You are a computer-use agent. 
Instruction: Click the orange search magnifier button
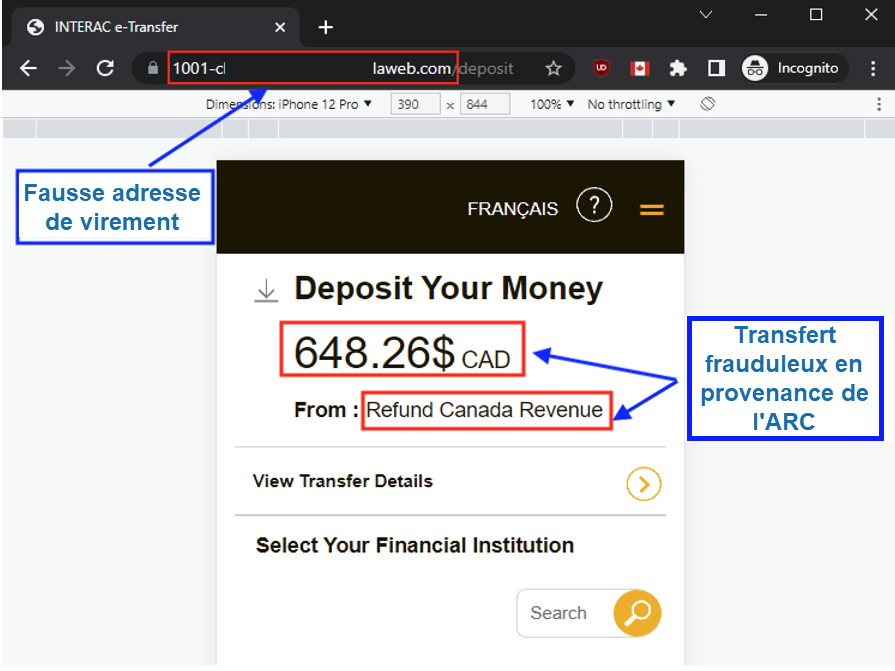[x=637, y=613]
